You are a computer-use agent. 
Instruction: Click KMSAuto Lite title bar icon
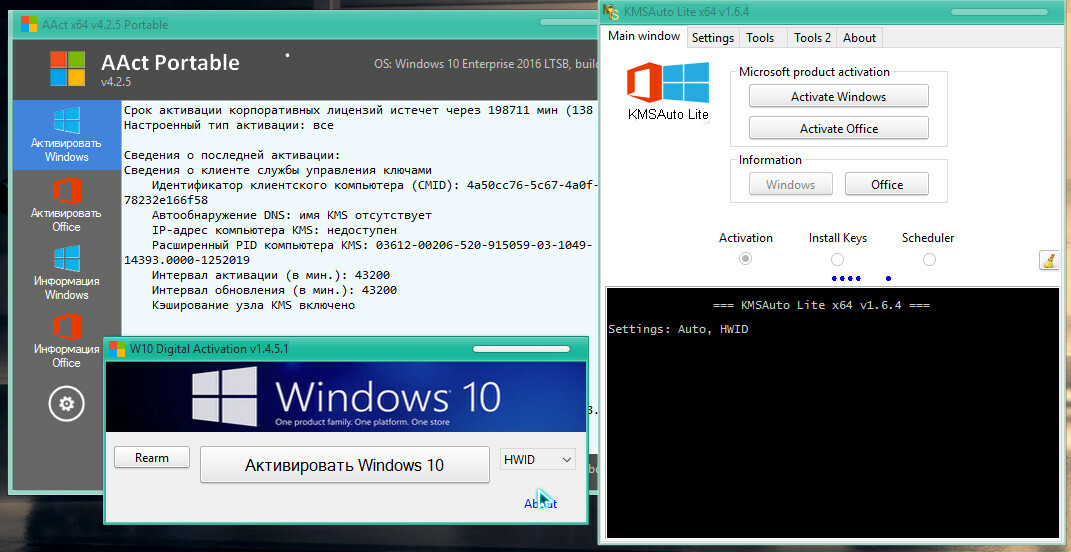[611, 12]
